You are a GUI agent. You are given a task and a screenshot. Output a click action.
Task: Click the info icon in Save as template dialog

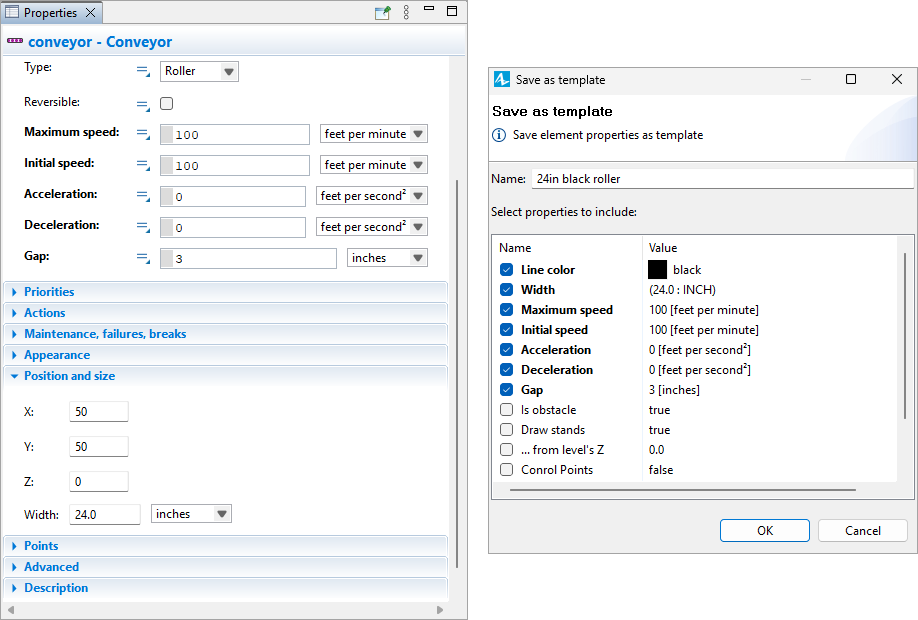pos(499,135)
